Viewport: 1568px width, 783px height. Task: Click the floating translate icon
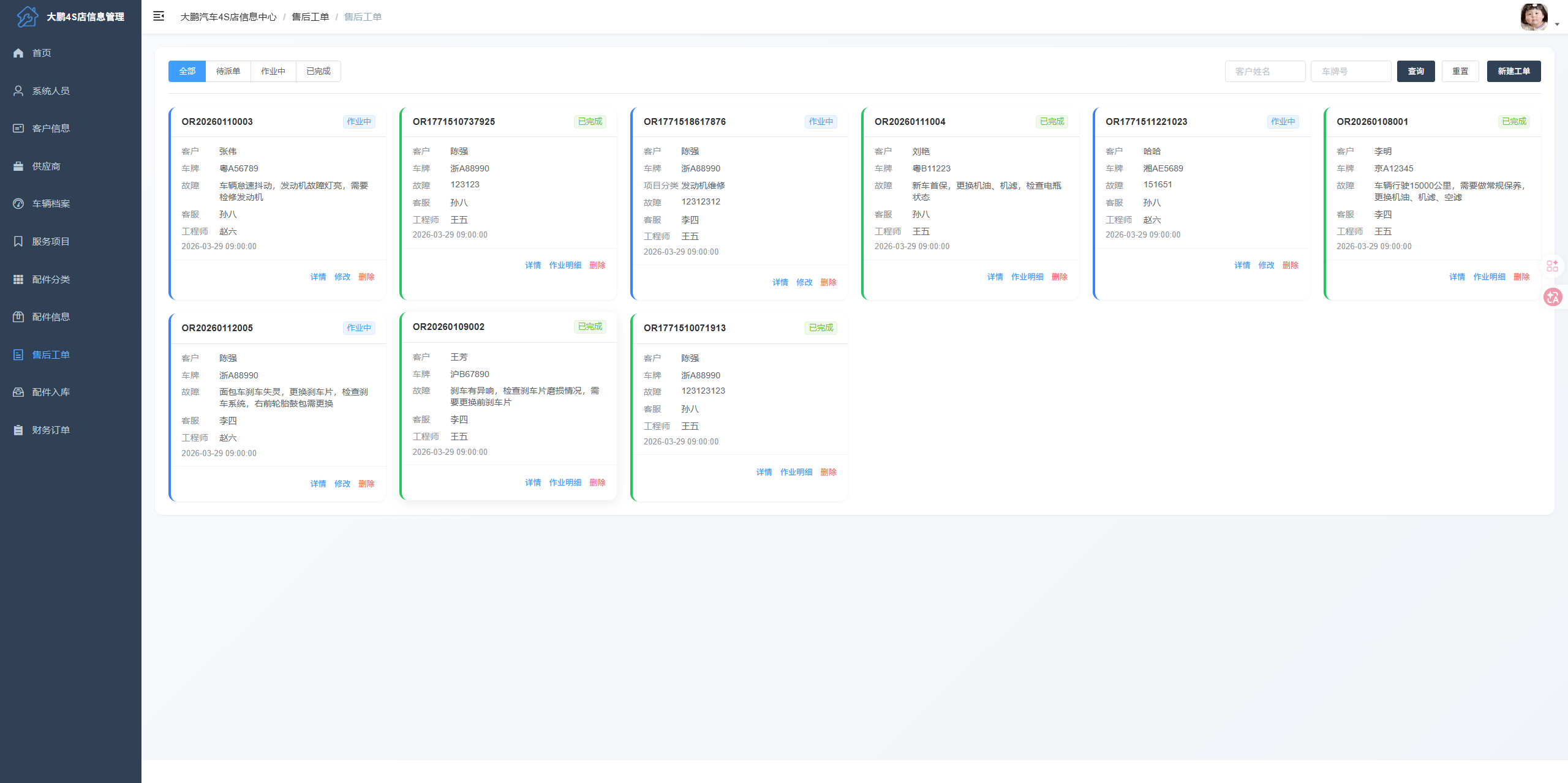[x=1553, y=298]
